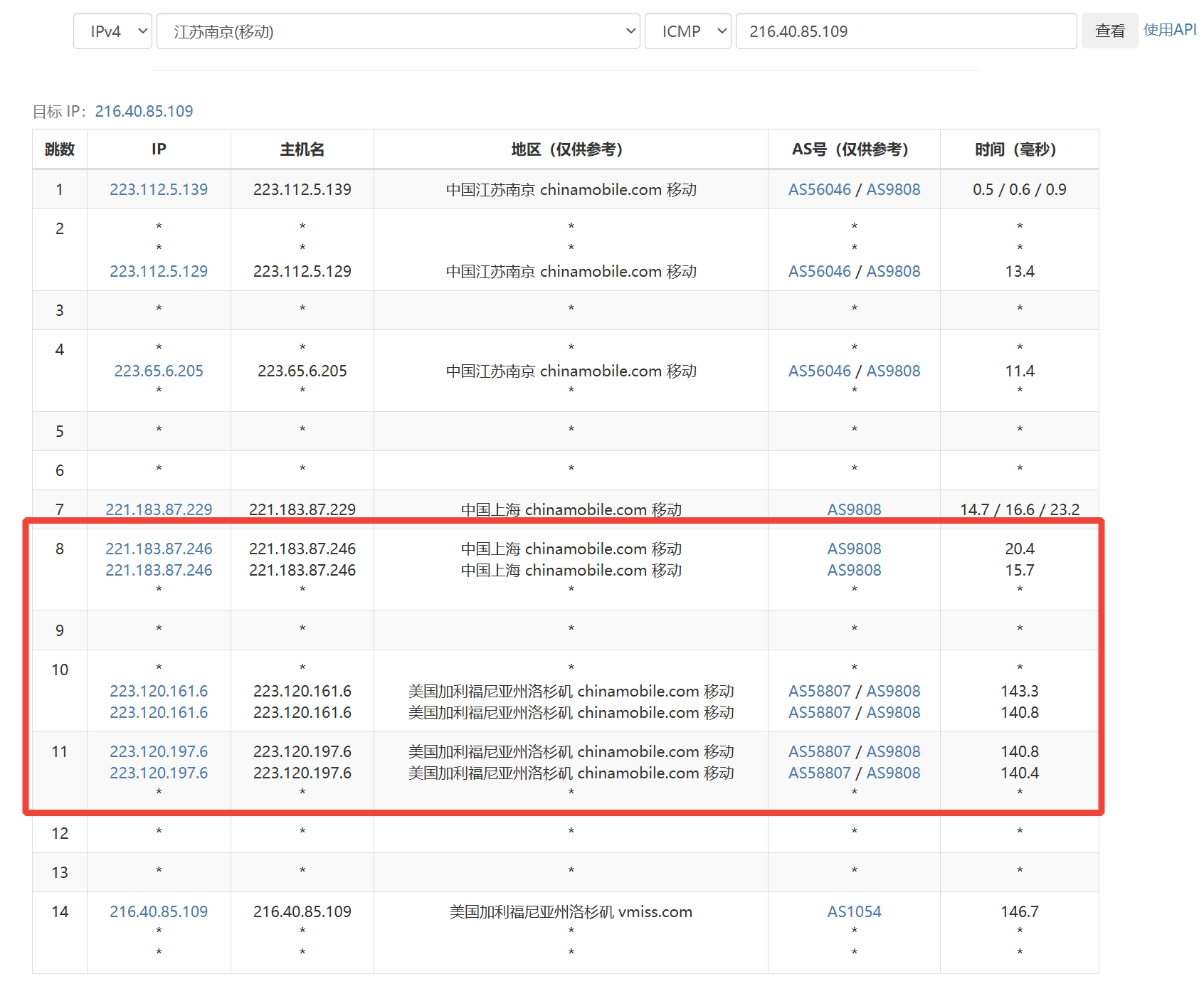This screenshot has width=1204, height=984.
Task: Open second 223.120.197.6 IP link in hop 11
Action: coord(159,773)
